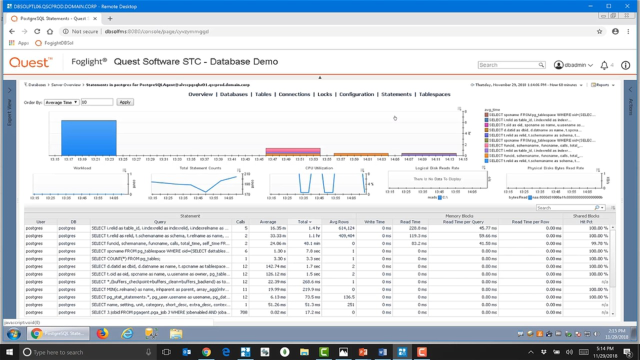This screenshot has width=640, height=360.
Task: Switch to the Connections tab
Action: (x=294, y=94)
